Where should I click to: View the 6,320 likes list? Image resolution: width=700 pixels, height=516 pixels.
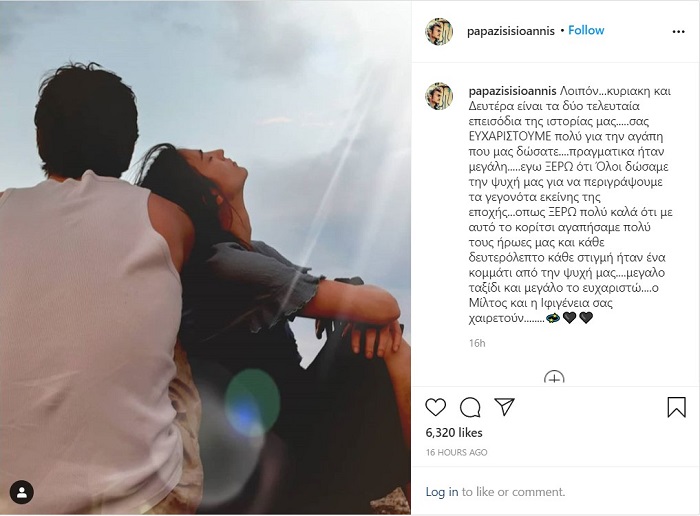click(x=454, y=433)
